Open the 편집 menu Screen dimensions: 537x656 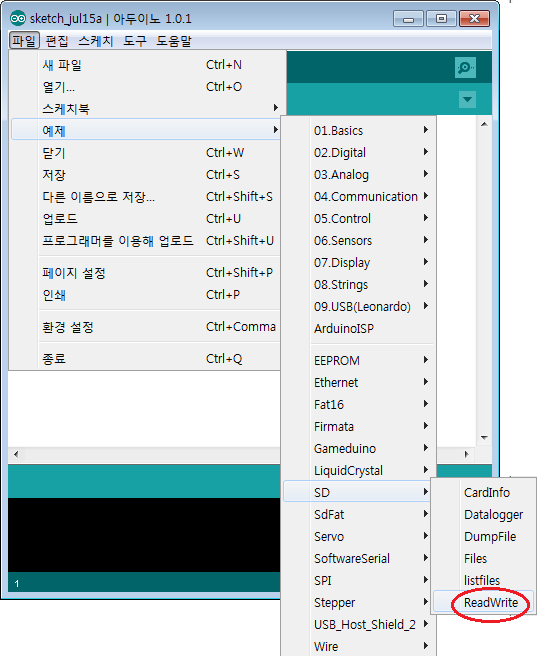point(56,41)
